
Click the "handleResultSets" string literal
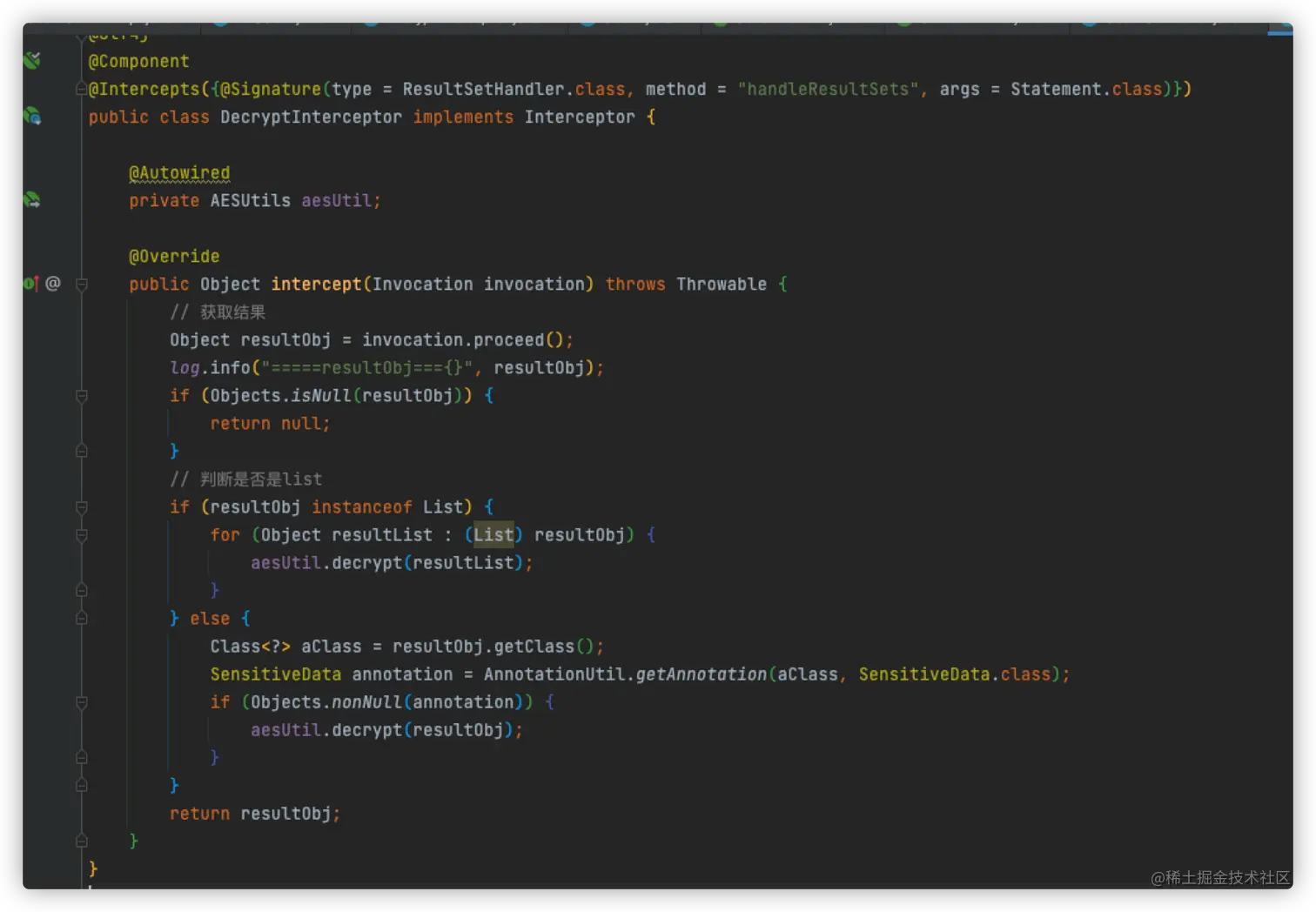(x=828, y=89)
